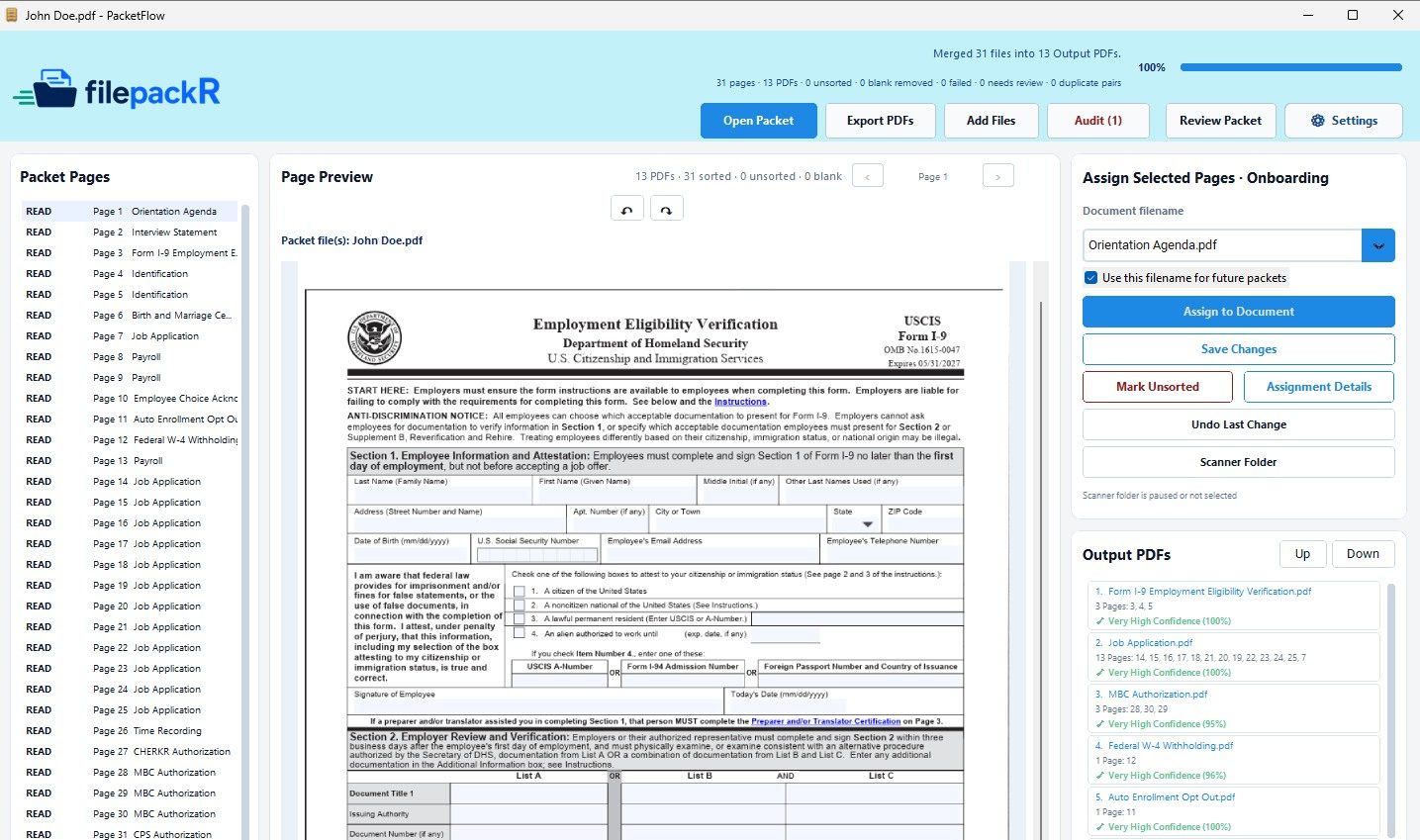Edit Document filename field
This screenshot has width=1420, height=840.
tap(1222, 245)
